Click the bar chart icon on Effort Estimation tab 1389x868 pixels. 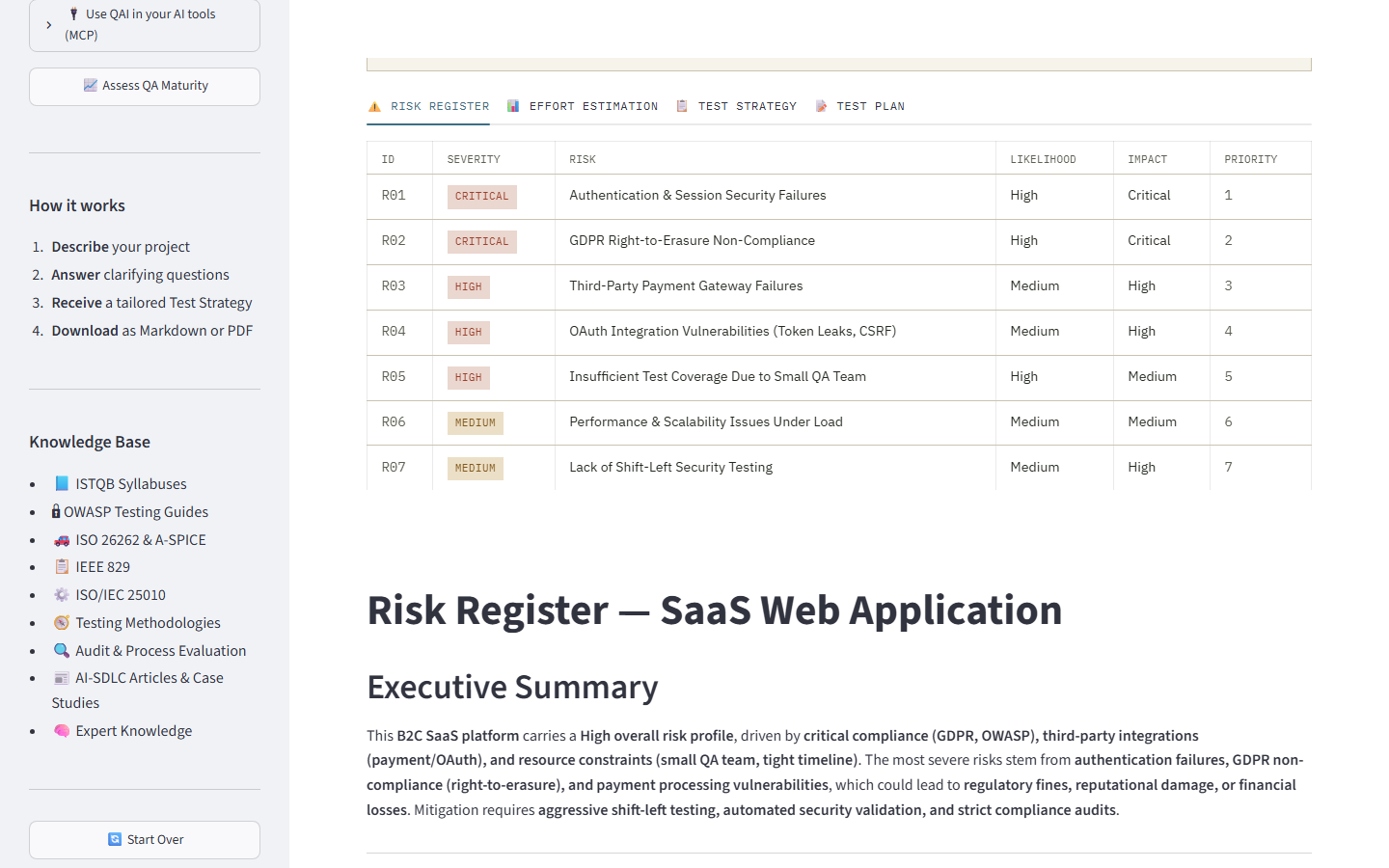pos(513,106)
